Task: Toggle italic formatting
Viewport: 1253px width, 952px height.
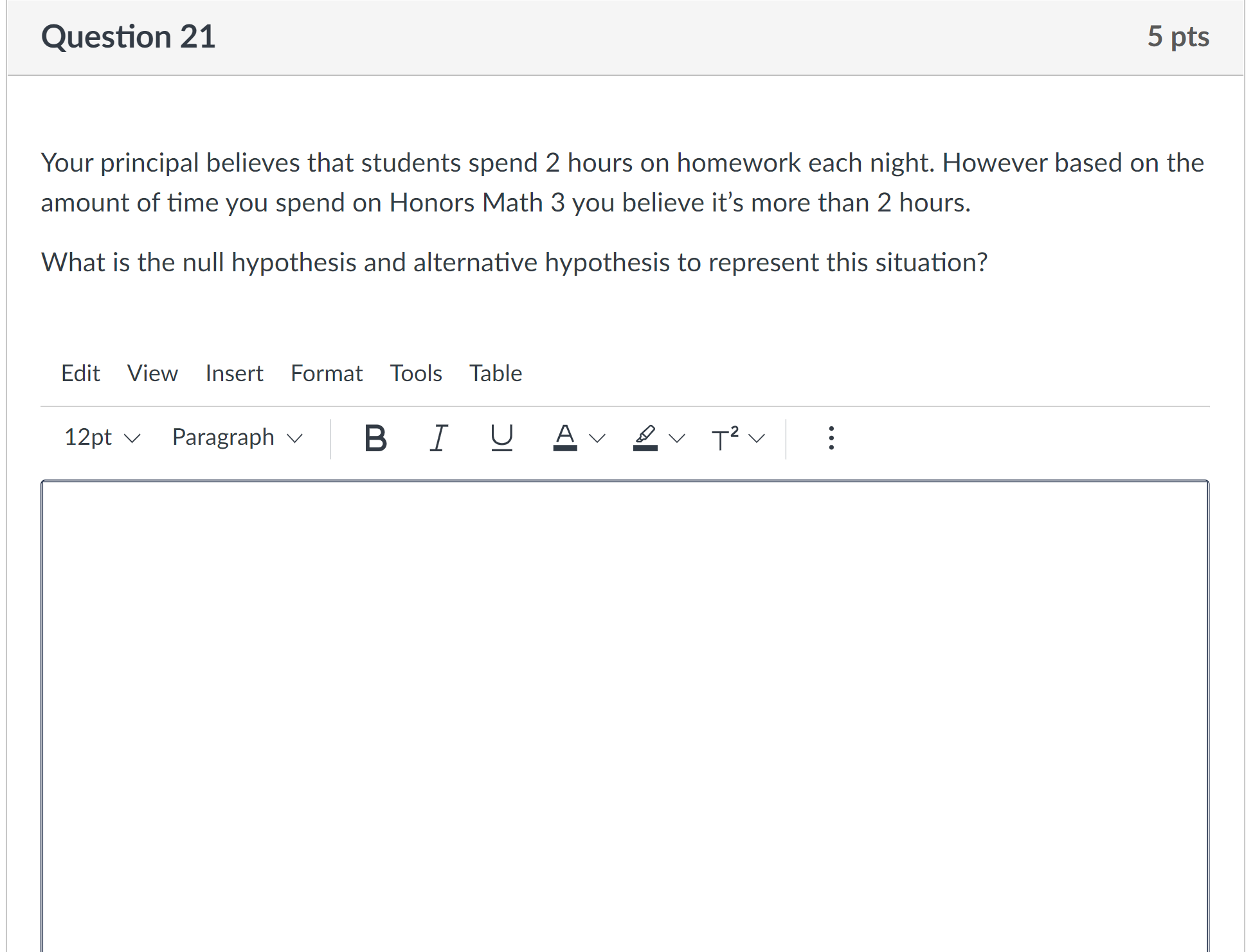Action: coord(438,438)
